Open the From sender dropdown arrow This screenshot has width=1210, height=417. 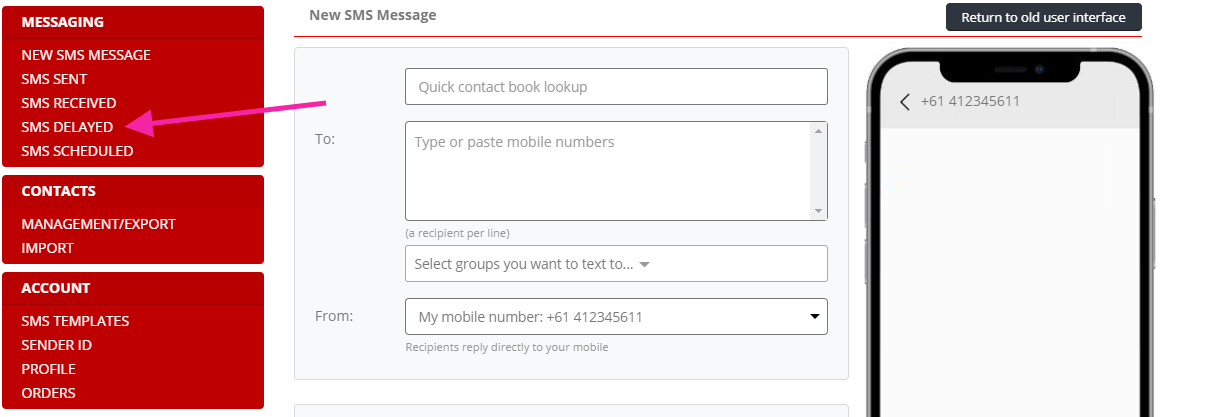[813, 317]
